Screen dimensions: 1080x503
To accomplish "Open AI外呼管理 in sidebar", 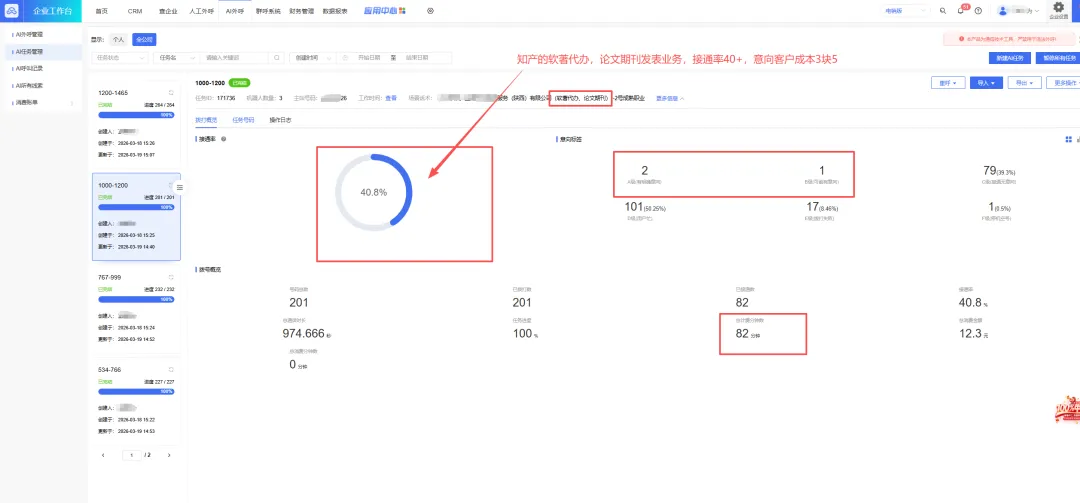I will [43, 34].
